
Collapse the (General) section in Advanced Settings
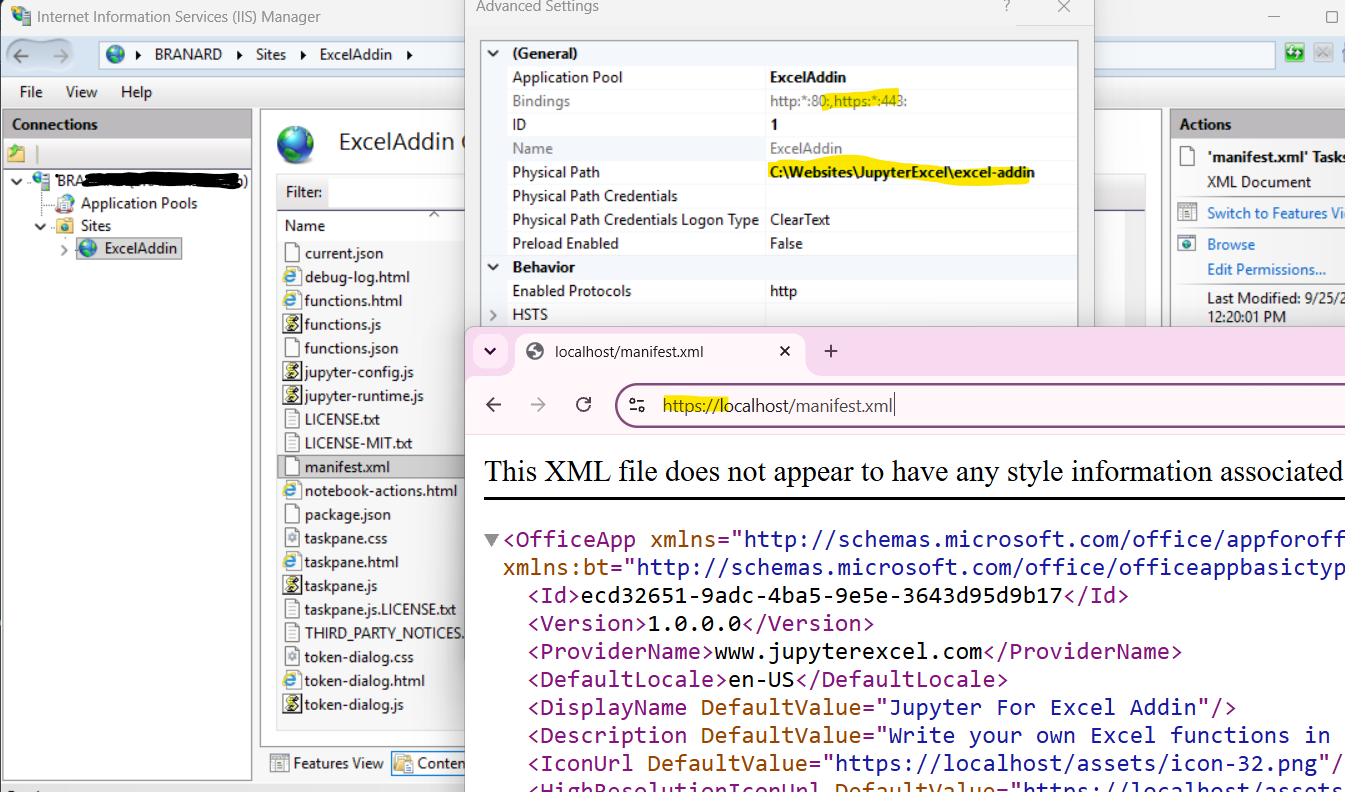pyautogui.click(x=492, y=54)
